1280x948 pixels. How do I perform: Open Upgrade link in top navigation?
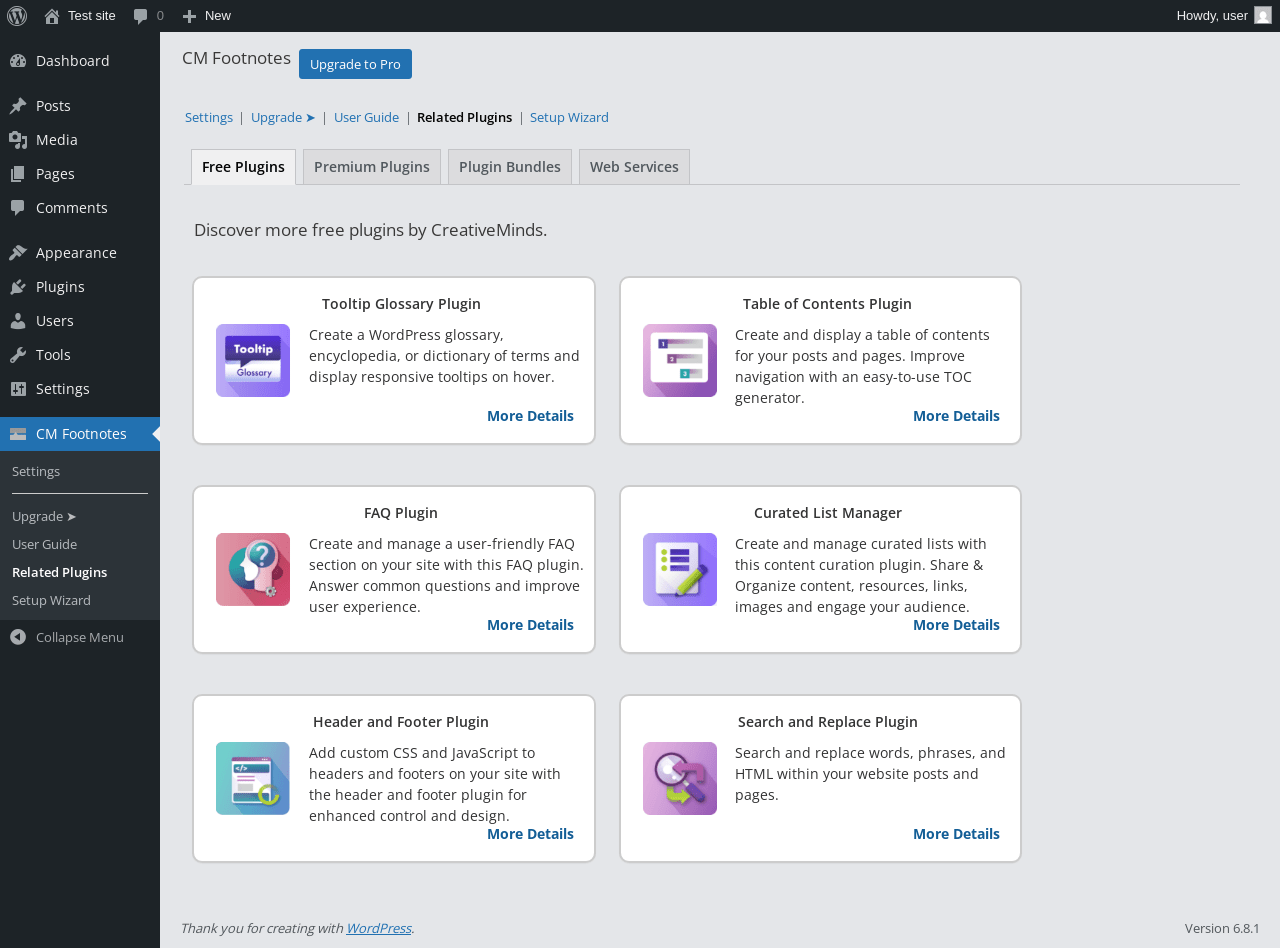283,117
